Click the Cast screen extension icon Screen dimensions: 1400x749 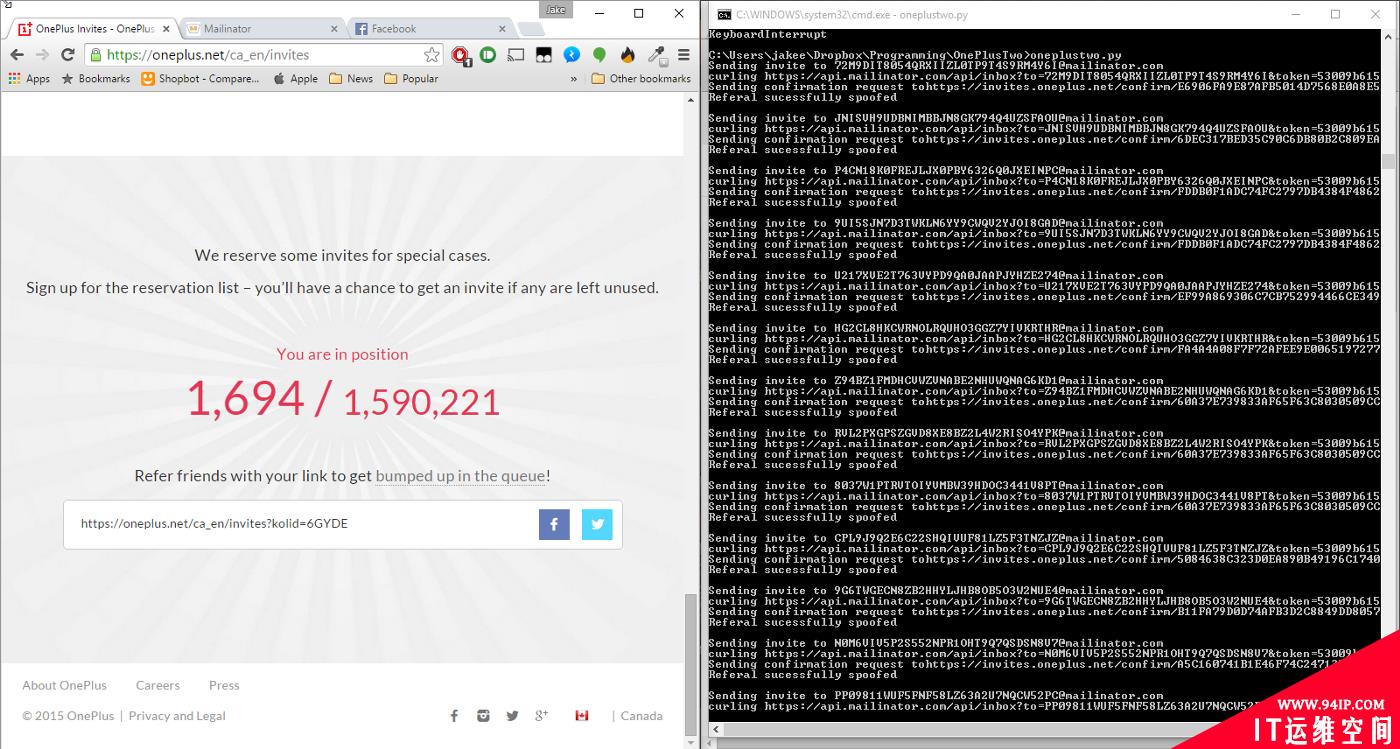[x=516, y=55]
